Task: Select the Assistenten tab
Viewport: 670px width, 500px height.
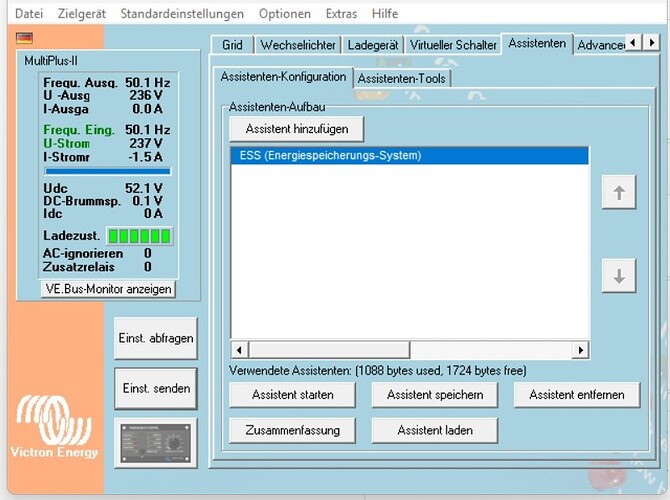Action: point(537,43)
